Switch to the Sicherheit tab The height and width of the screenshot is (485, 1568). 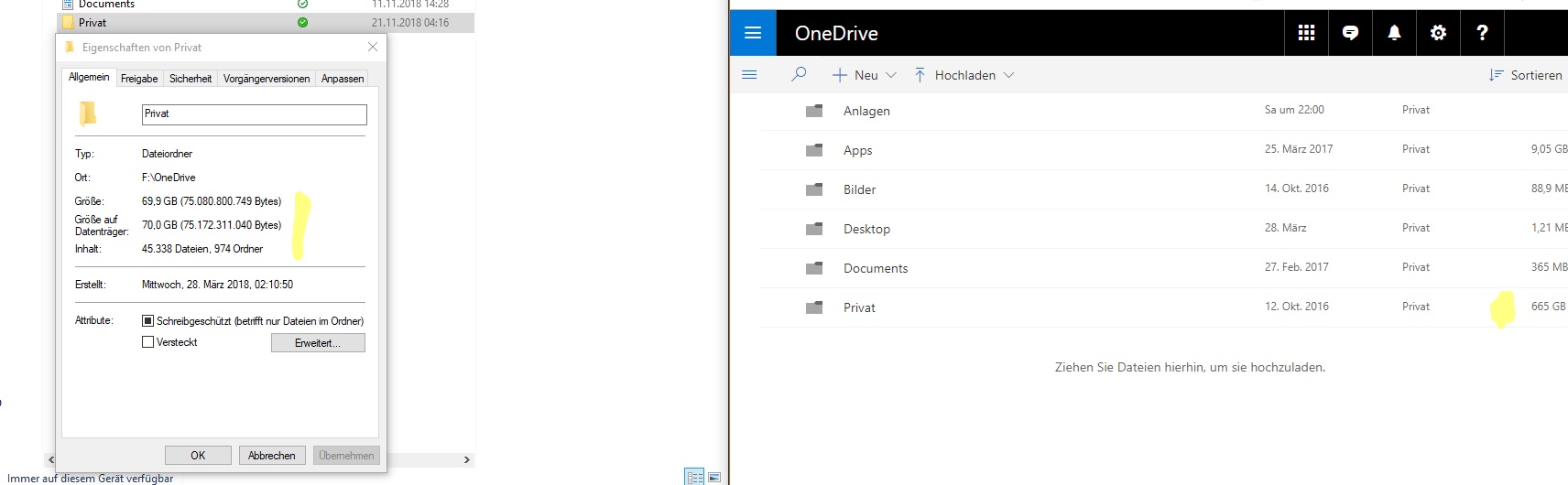(191, 79)
